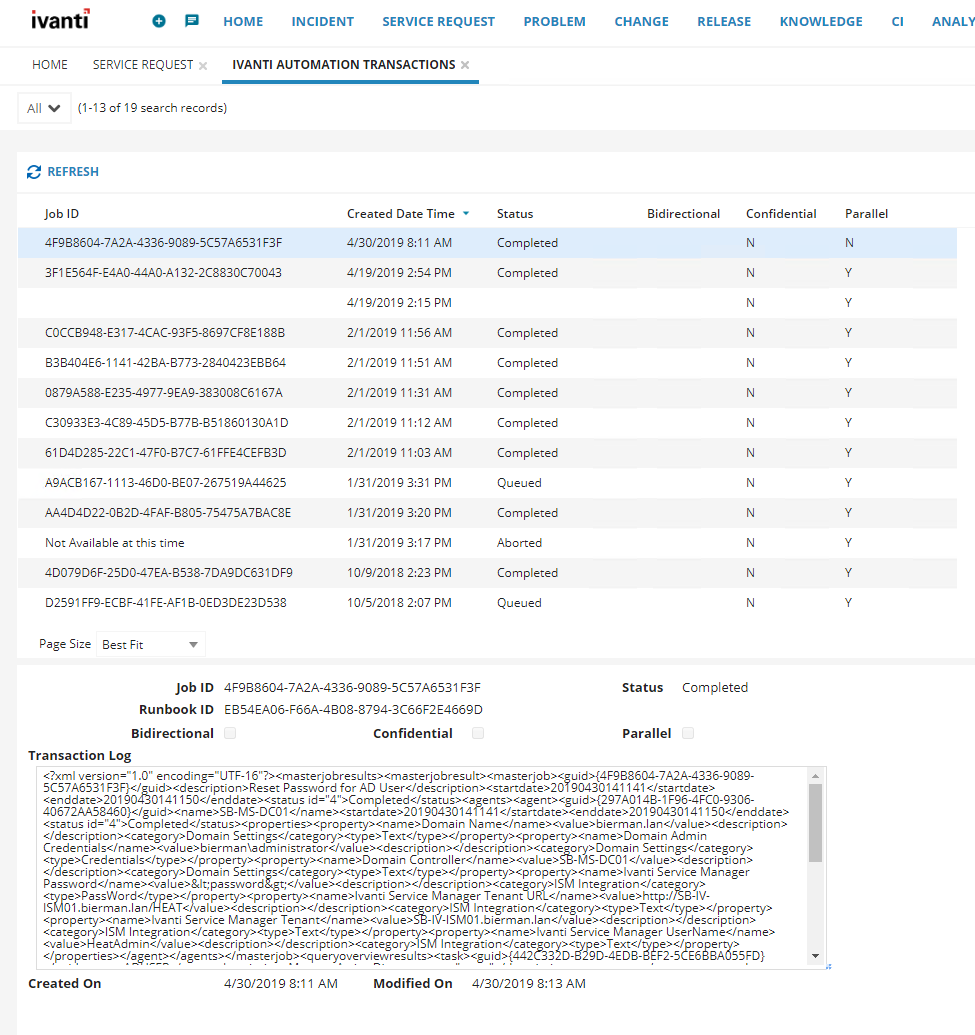This screenshot has width=975, height=1035.
Task: Open the All saved search dropdown
Action: (x=44, y=108)
